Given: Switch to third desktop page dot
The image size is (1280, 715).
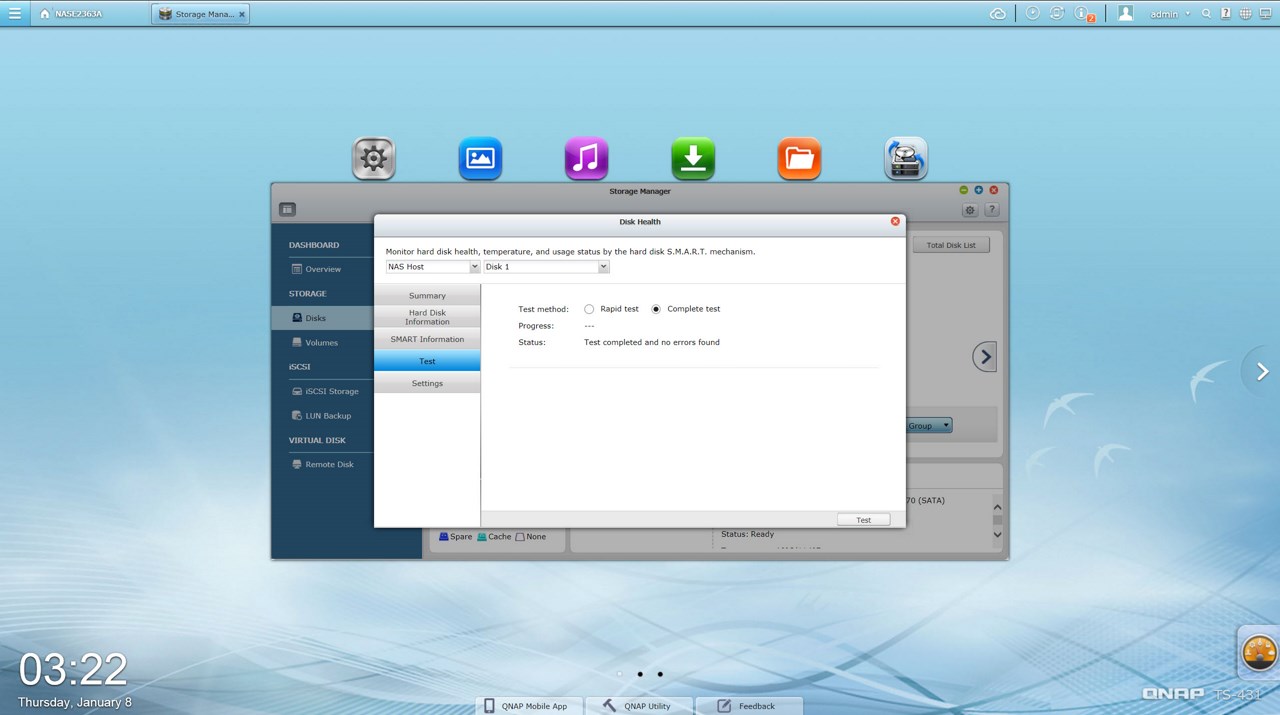Looking at the screenshot, I should coord(660,674).
